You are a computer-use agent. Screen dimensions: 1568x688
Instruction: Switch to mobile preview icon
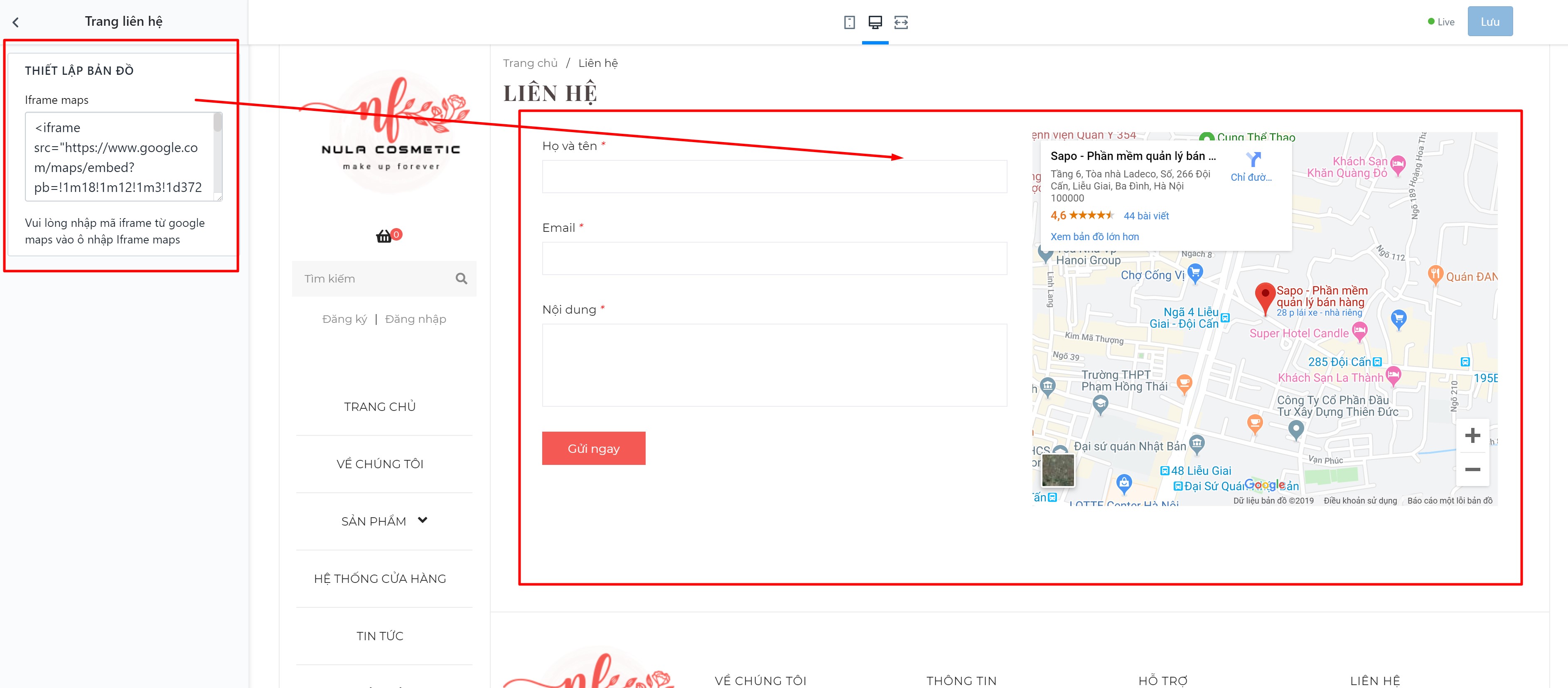[849, 22]
